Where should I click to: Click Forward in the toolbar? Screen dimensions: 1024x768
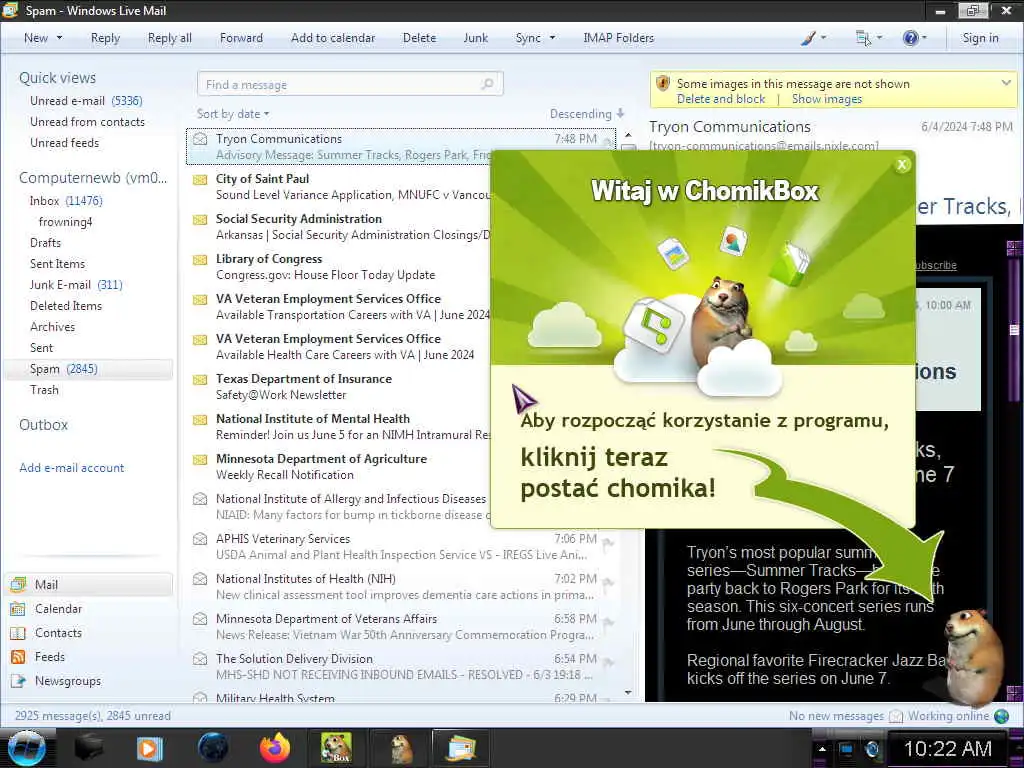(x=241, y=38)
